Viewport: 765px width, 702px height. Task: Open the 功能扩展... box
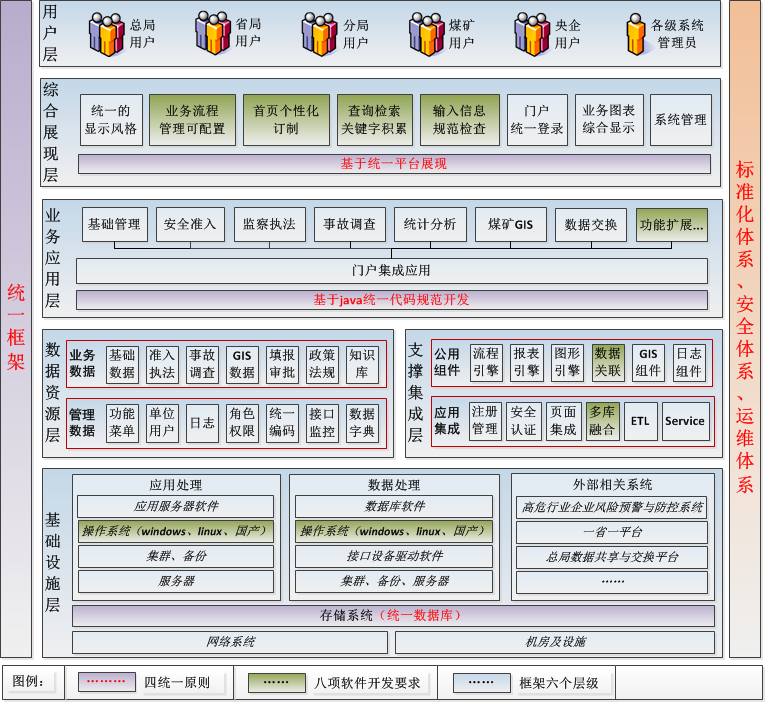[x=672, y=225]
